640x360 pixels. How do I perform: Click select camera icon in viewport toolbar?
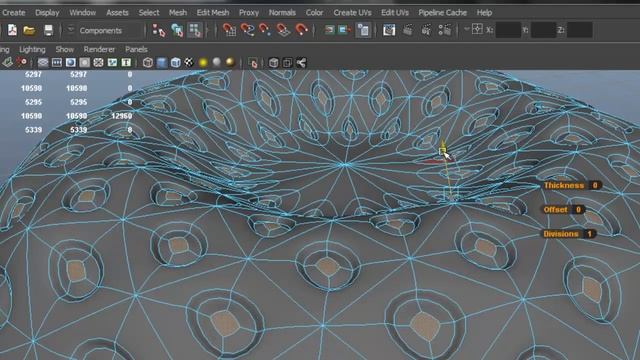pyautogui.click(x=7, y=62)
